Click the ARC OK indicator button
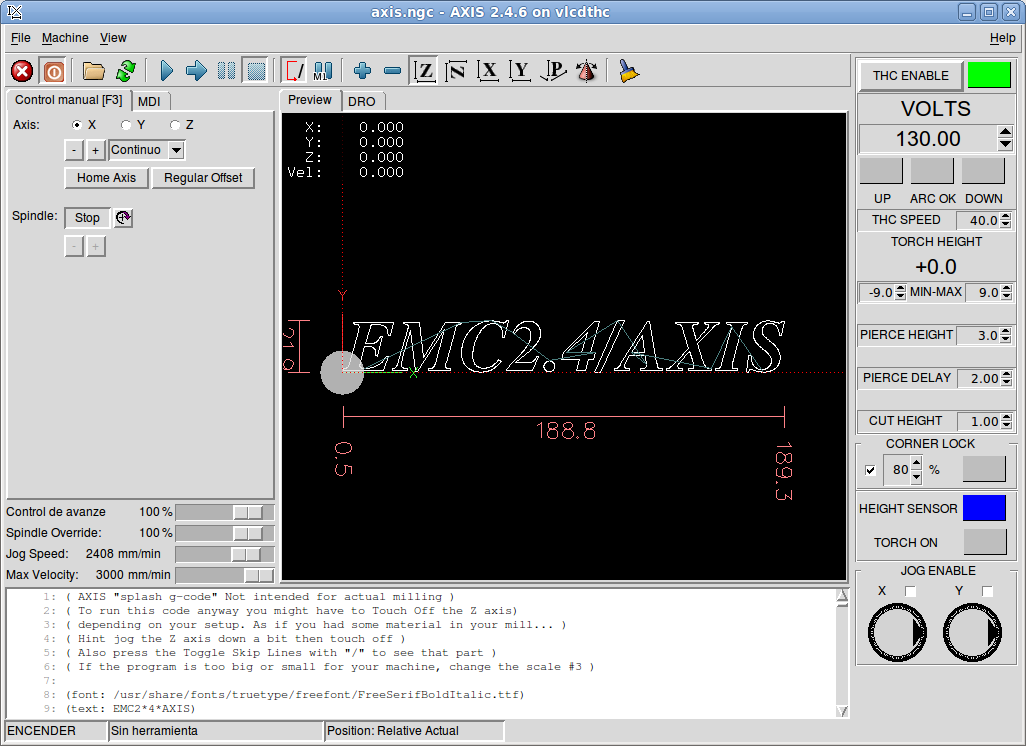This screenshot has width=1026, height=746. [x=932, y=171]
